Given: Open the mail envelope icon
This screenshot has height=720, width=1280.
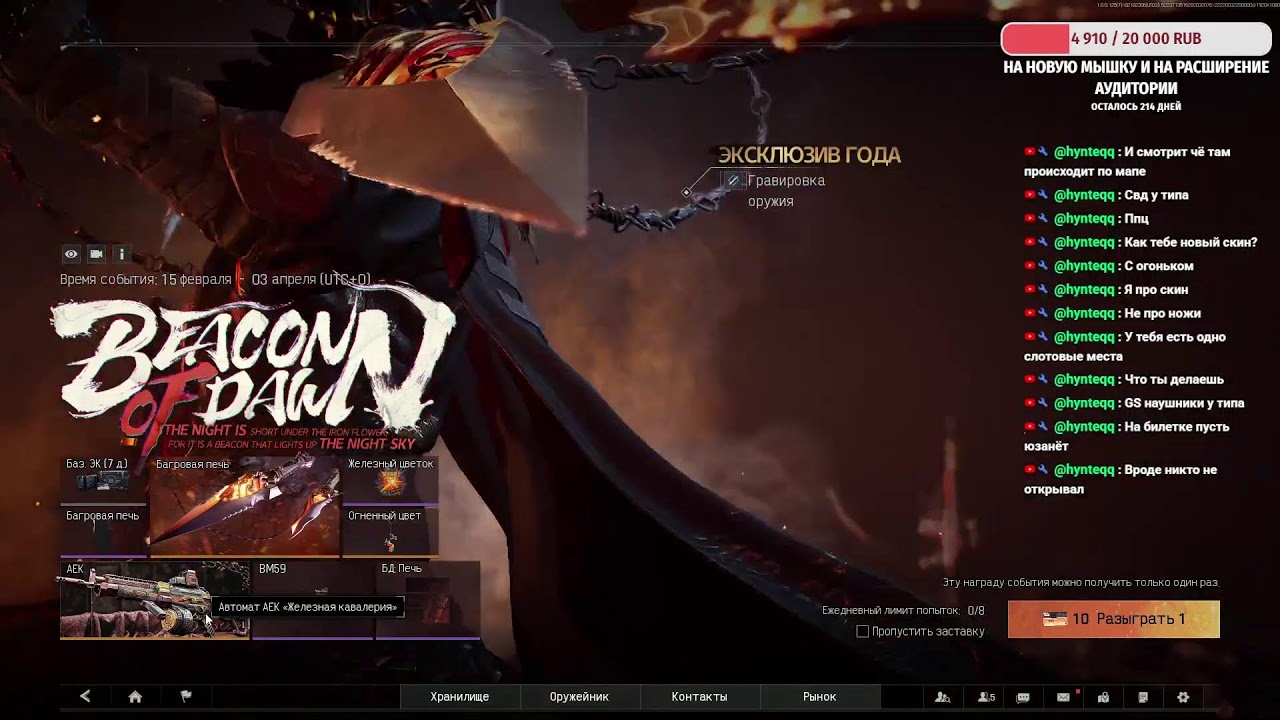Looking at the screenshot, I should [x=1063, y=697].
